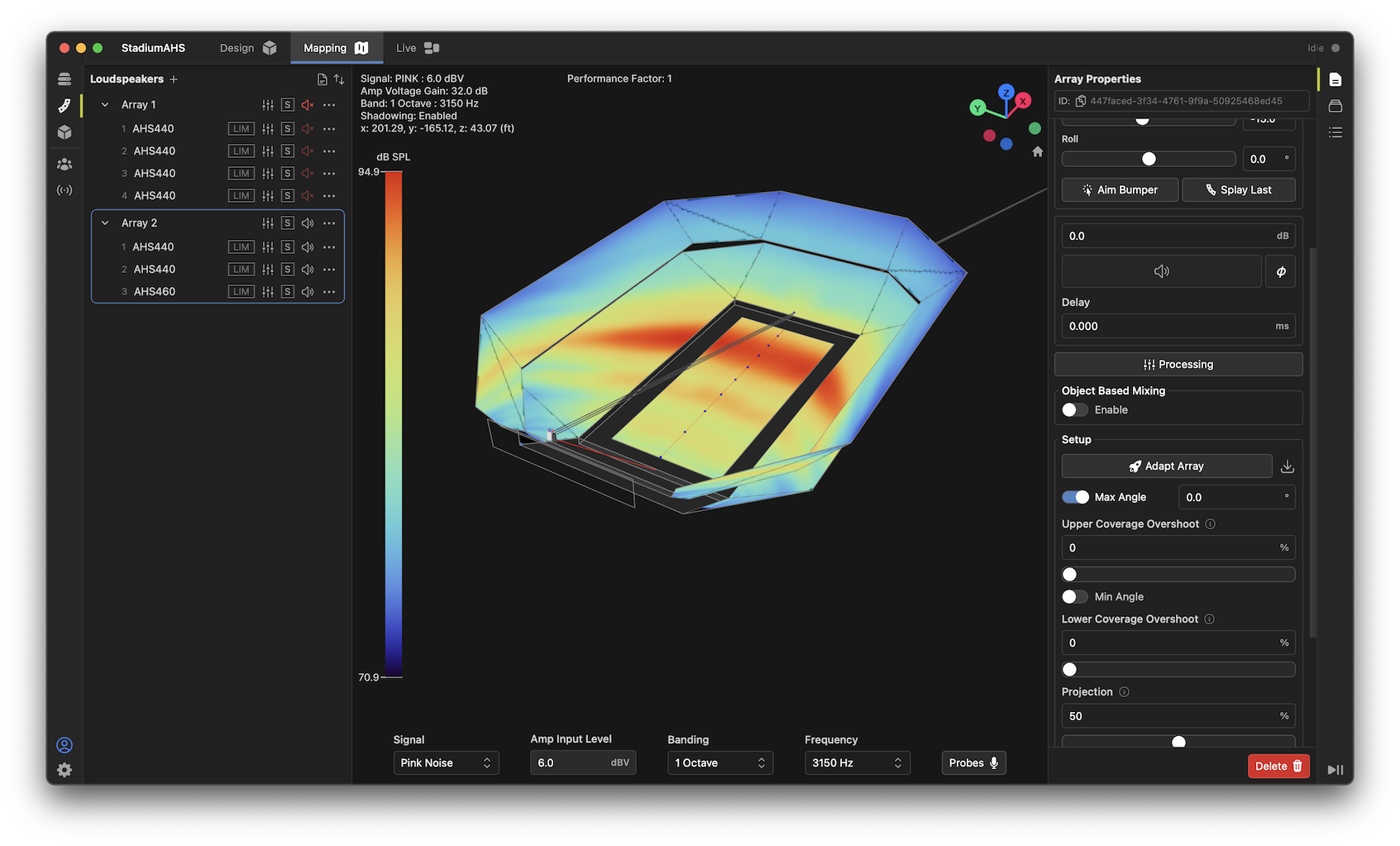Open more options for Array 1
This screenshot has width=1400, height=846.
329,105
